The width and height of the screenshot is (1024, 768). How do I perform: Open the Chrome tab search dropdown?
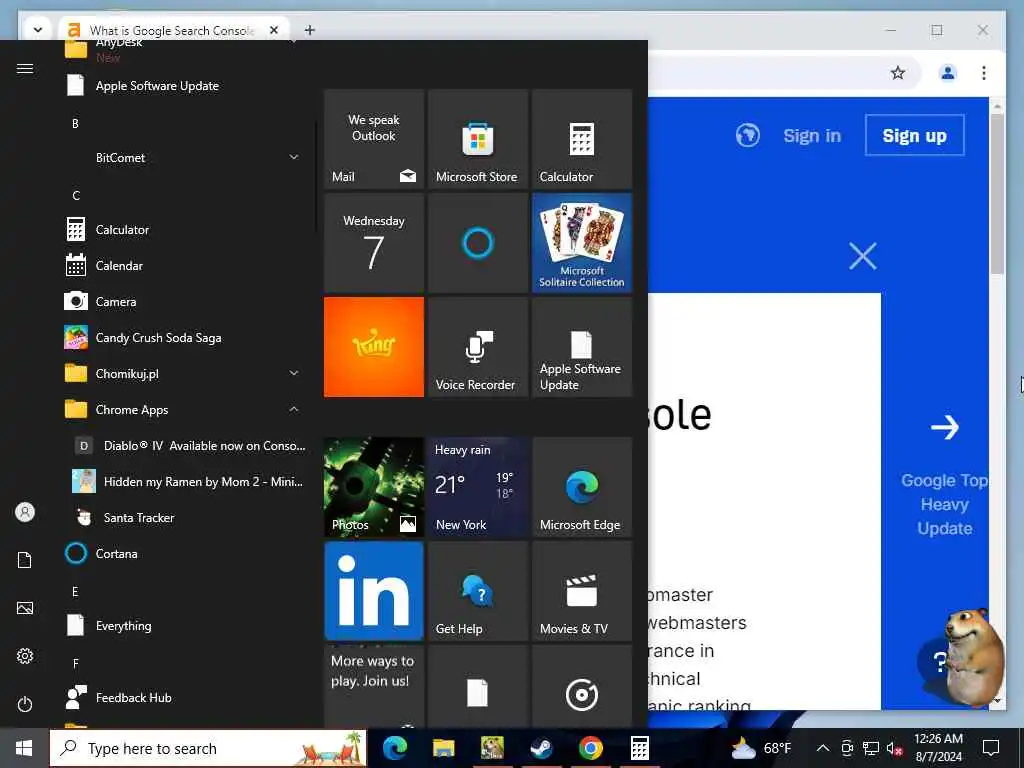coord(37,30)
